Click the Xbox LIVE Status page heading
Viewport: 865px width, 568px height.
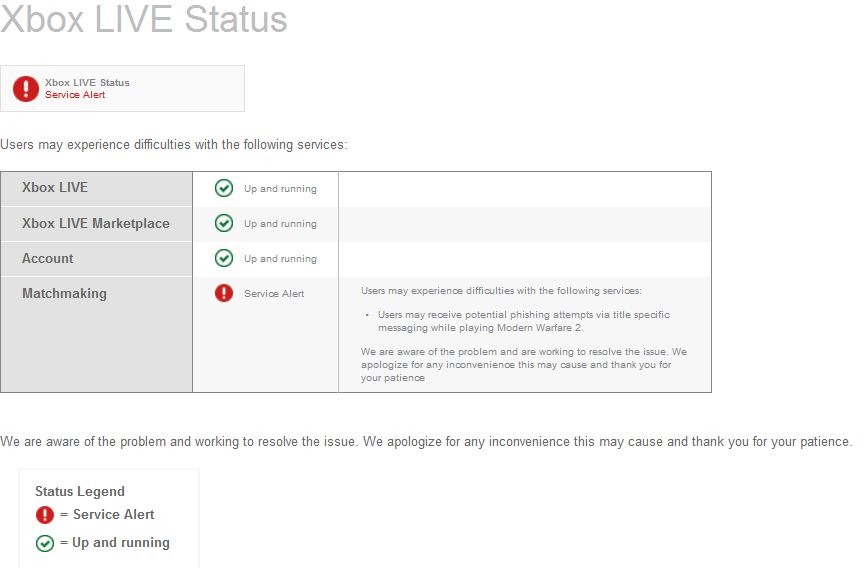(x=144, y=20)
